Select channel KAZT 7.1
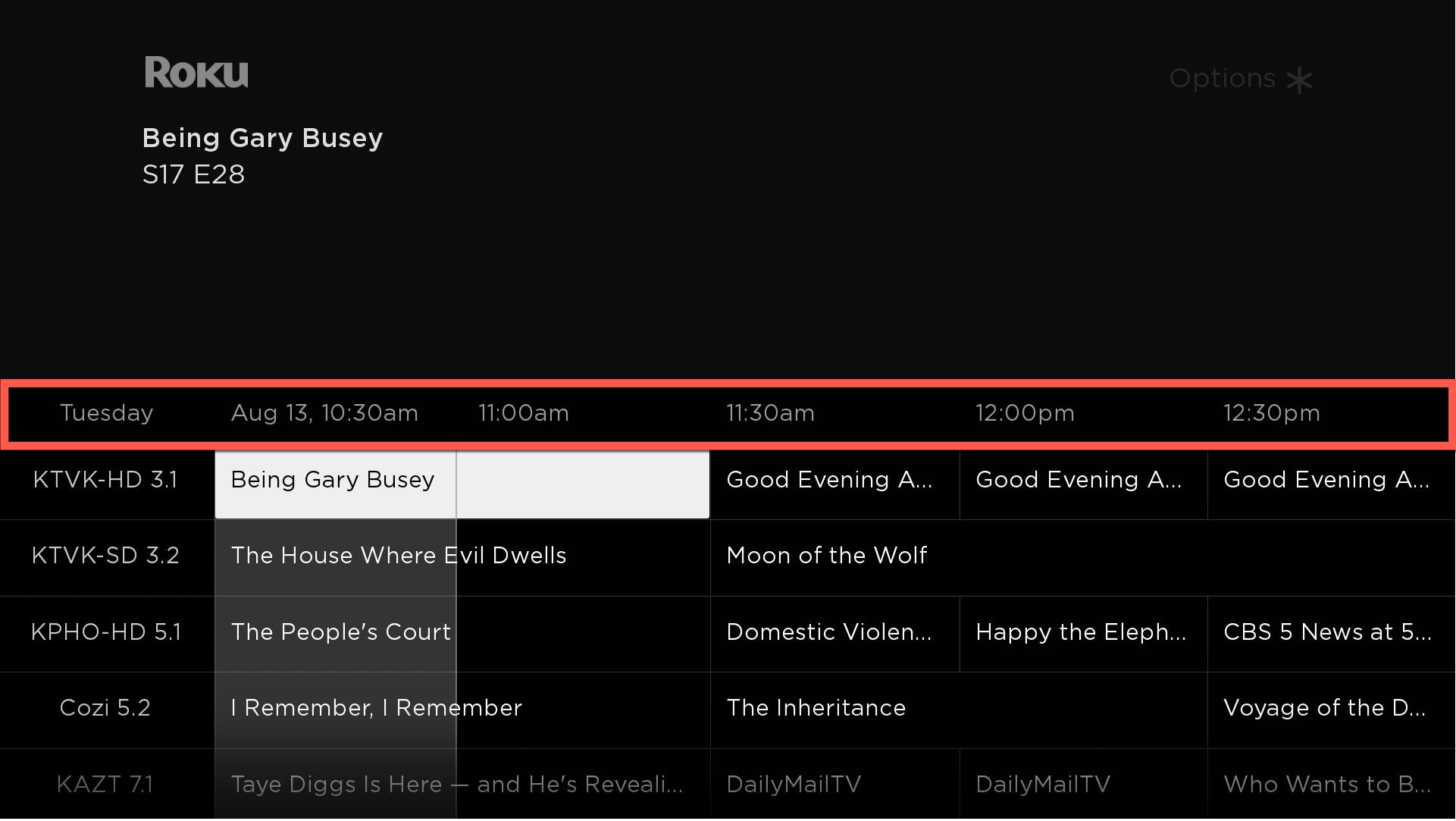The image size is (1456, 821). 105,785
